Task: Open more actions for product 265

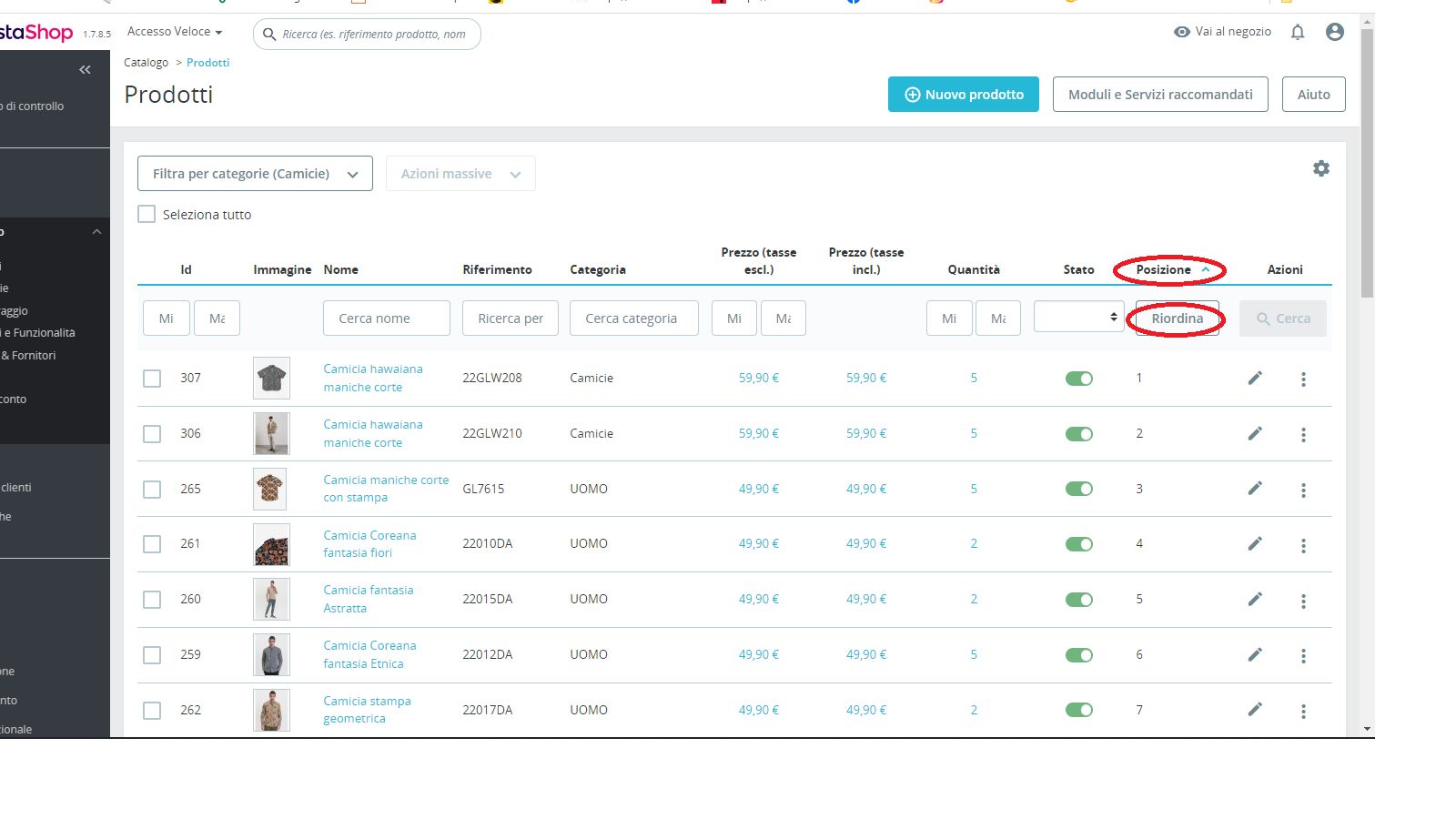Action: pos(1303,490)
